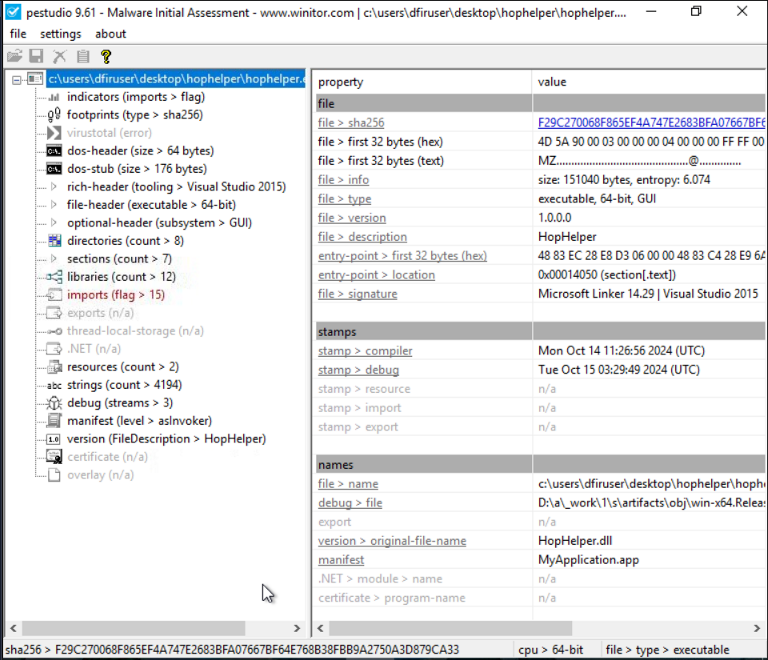Image resolution: width=768 pixels, height=660 pixels.
Task: Open the file menu
Action: [18, 34]
